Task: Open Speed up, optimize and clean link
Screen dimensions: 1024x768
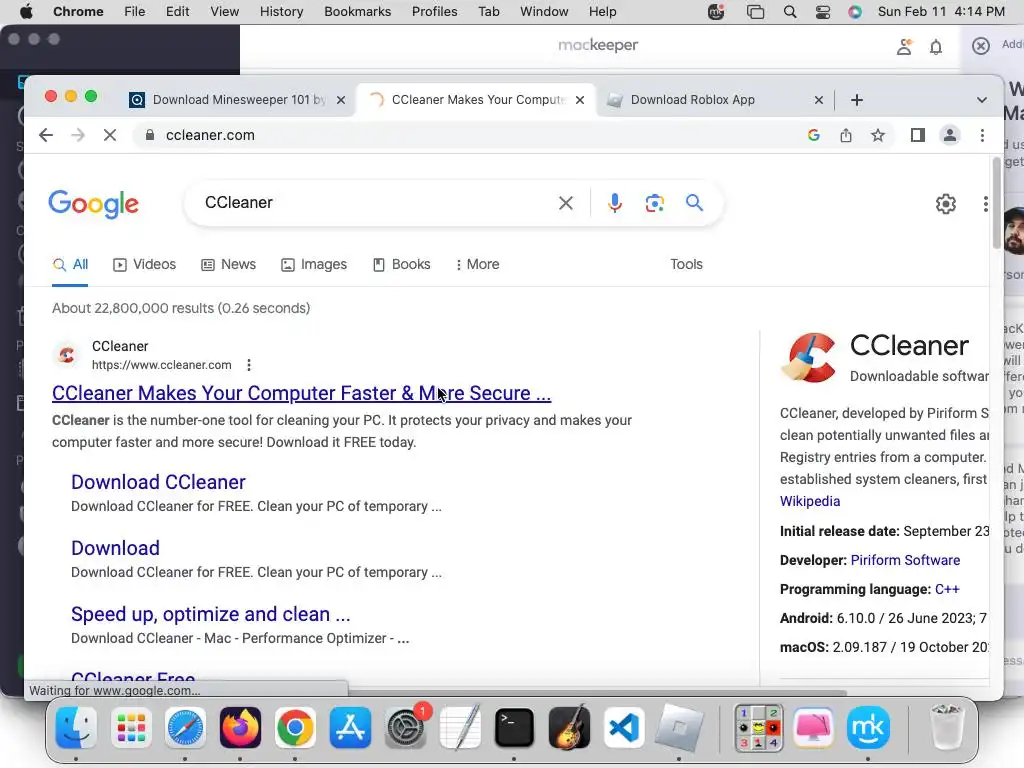Action: coord(210,614)
